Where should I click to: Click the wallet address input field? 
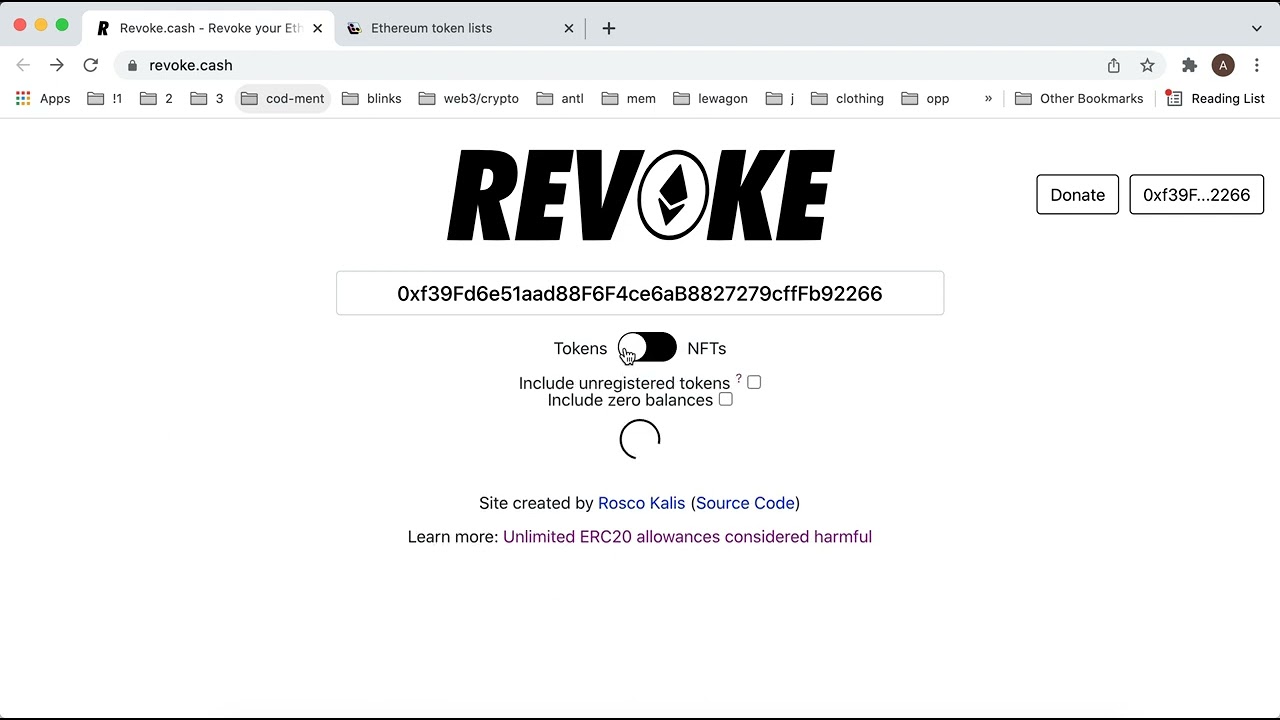point(640,293)
